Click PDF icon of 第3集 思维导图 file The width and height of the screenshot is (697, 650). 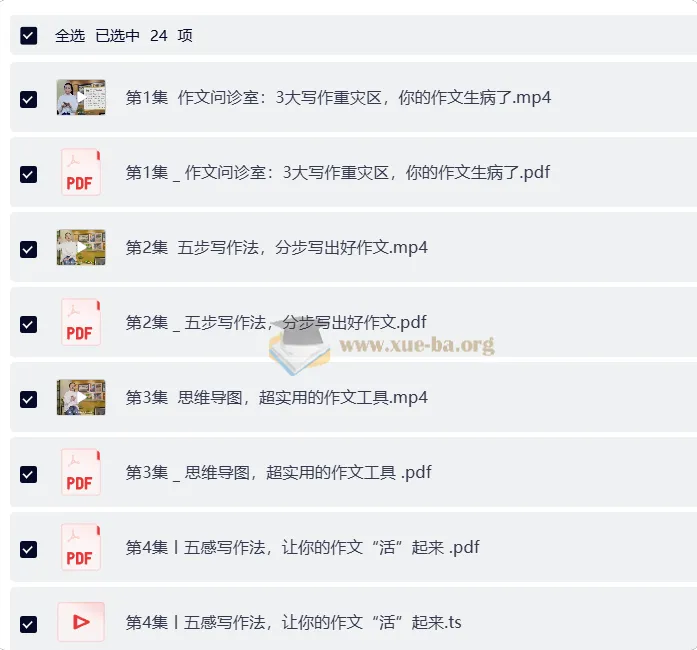click(x=80, y=472)
